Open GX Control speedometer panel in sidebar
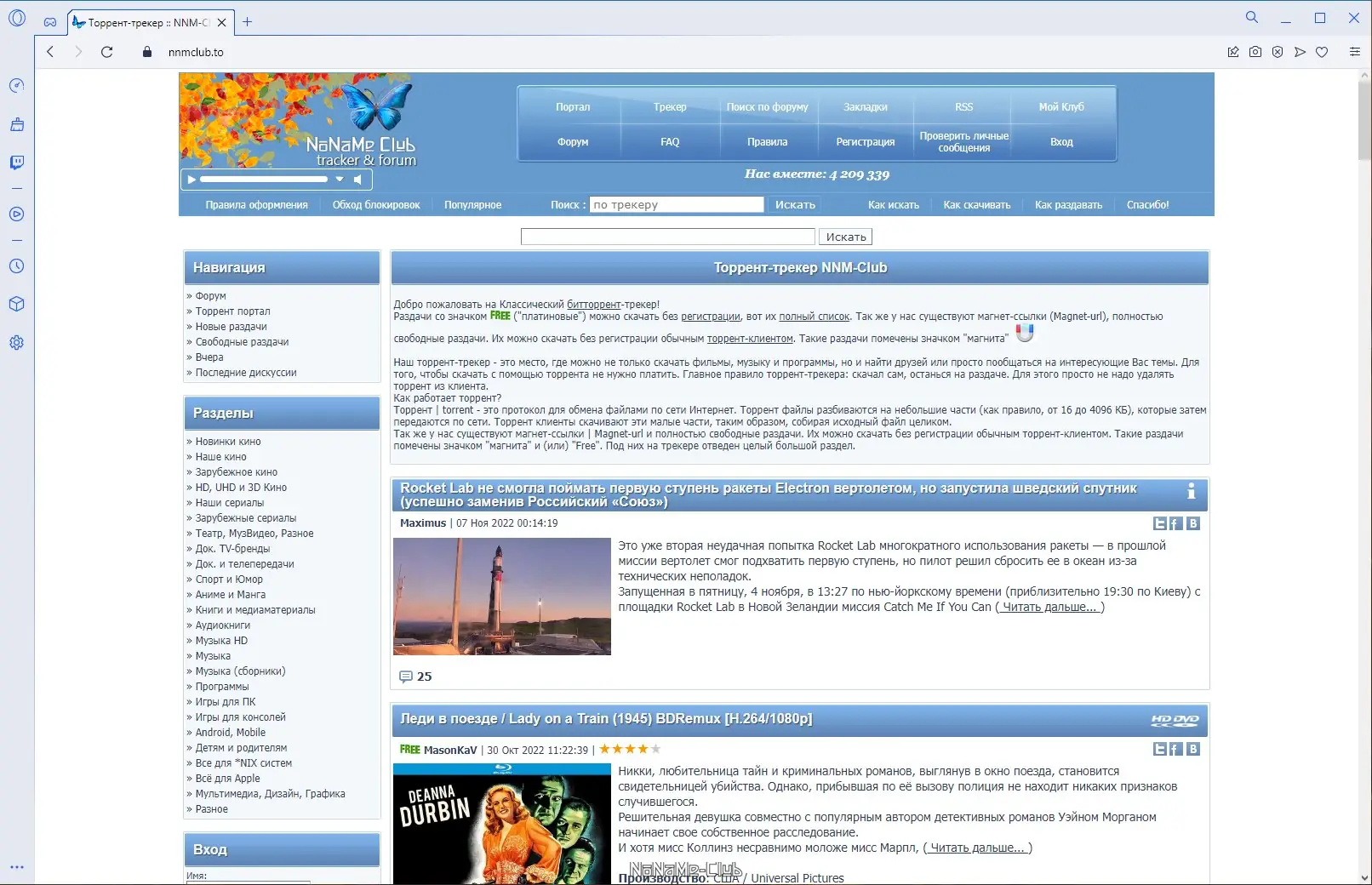This screenshot has width=1372, height=885. coord(16,85)
